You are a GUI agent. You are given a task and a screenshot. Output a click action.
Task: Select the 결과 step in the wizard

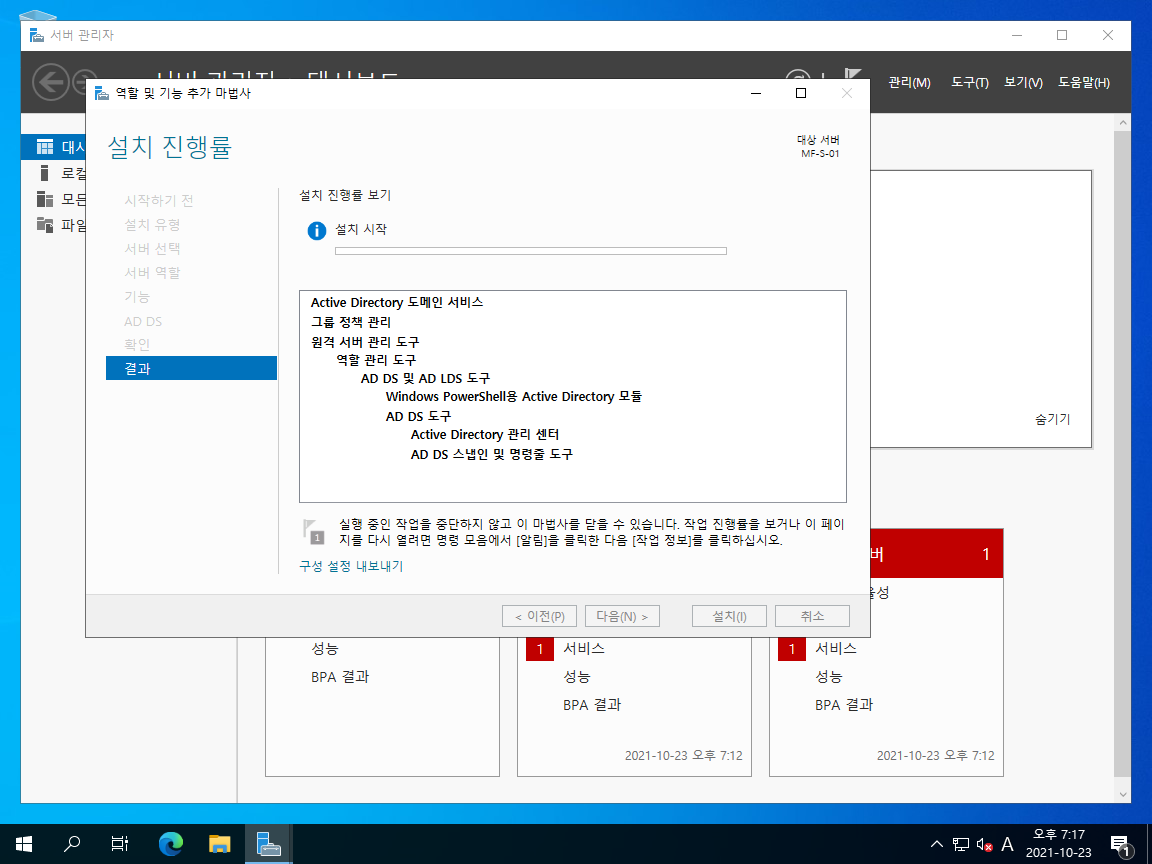(191, 368)
